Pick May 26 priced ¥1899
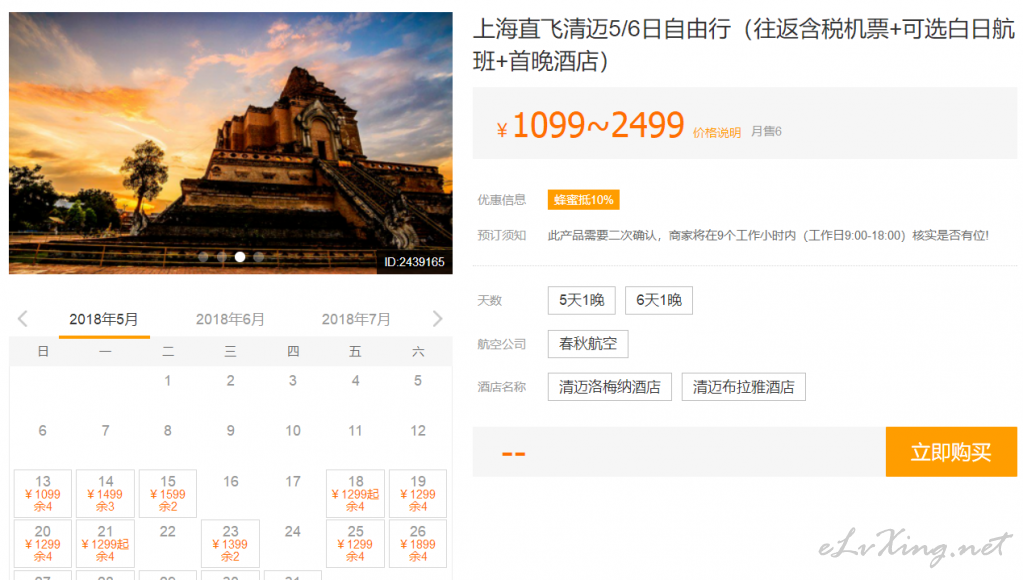 pyautogui.click(x=418, y=543)
